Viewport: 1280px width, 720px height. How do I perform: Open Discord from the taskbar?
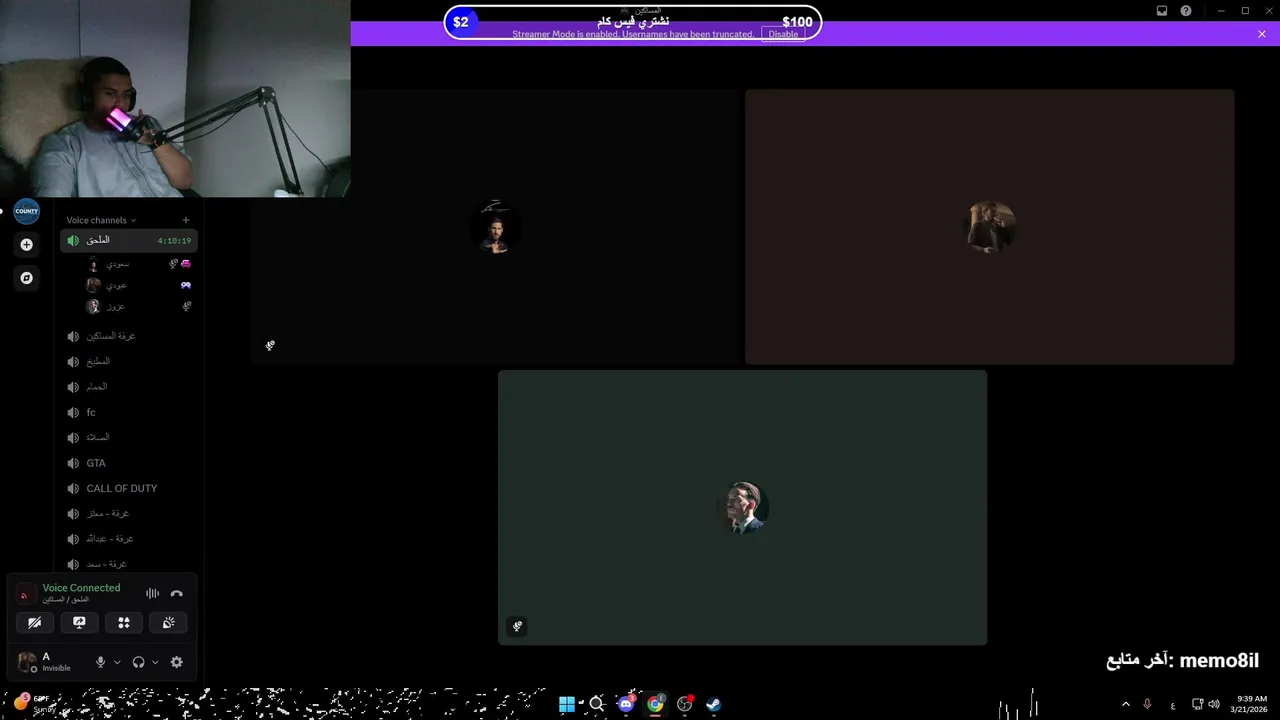(626, 704)
